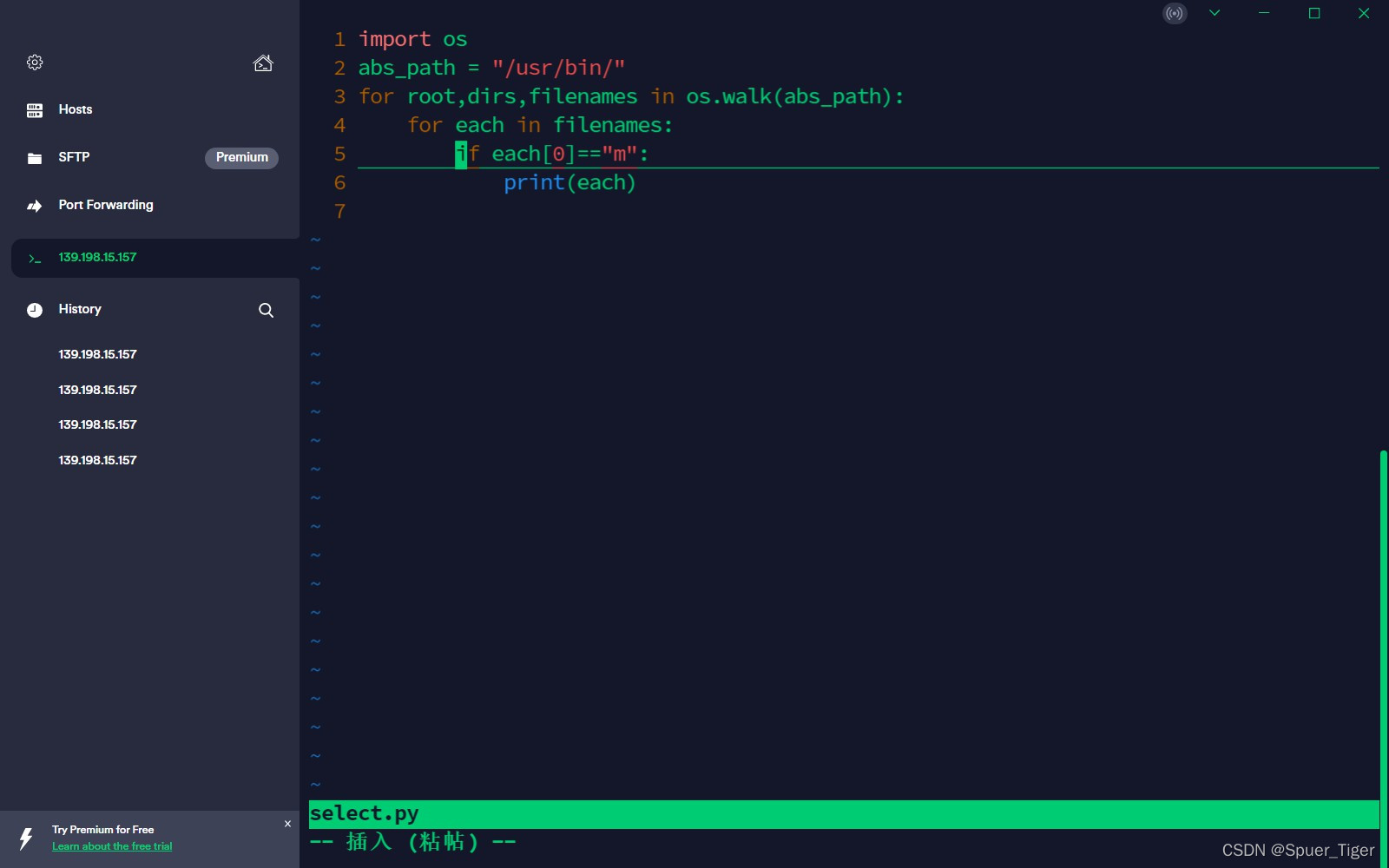Click the 'Try Premium for Free' text

102,830
